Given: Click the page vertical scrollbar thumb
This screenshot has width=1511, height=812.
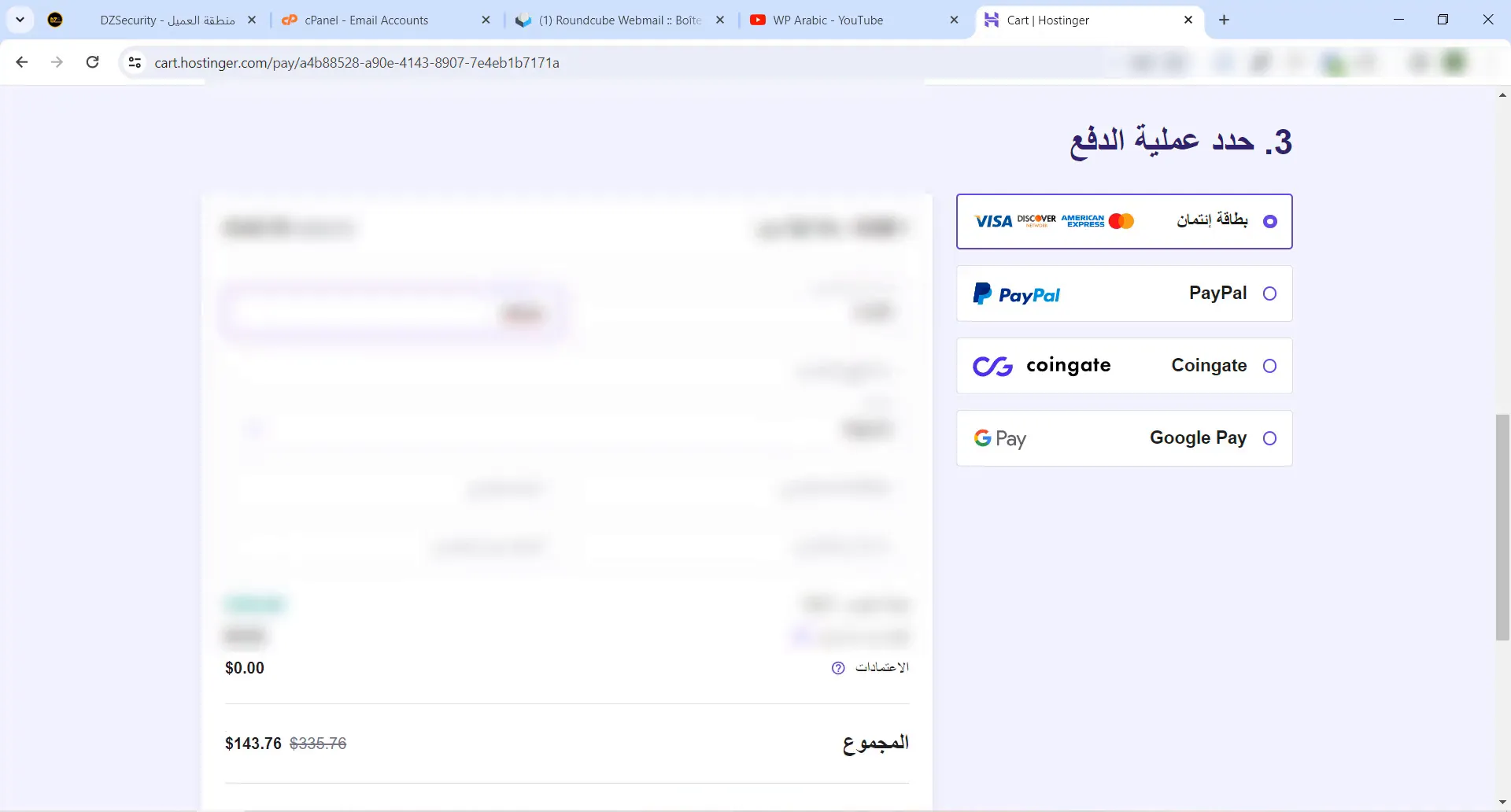Looking at the screenshot, I should (x=1502, y=527).
